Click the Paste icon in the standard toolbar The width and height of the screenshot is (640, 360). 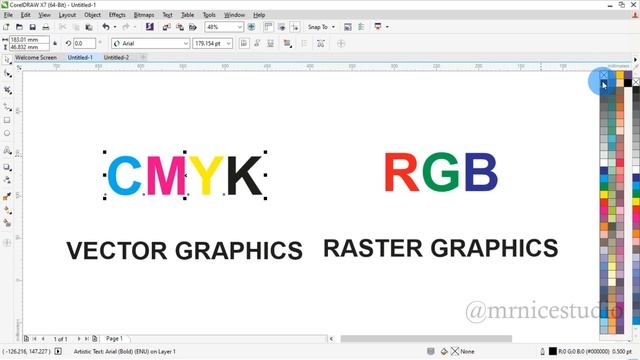pyautogui.click(x=89, y=27)
